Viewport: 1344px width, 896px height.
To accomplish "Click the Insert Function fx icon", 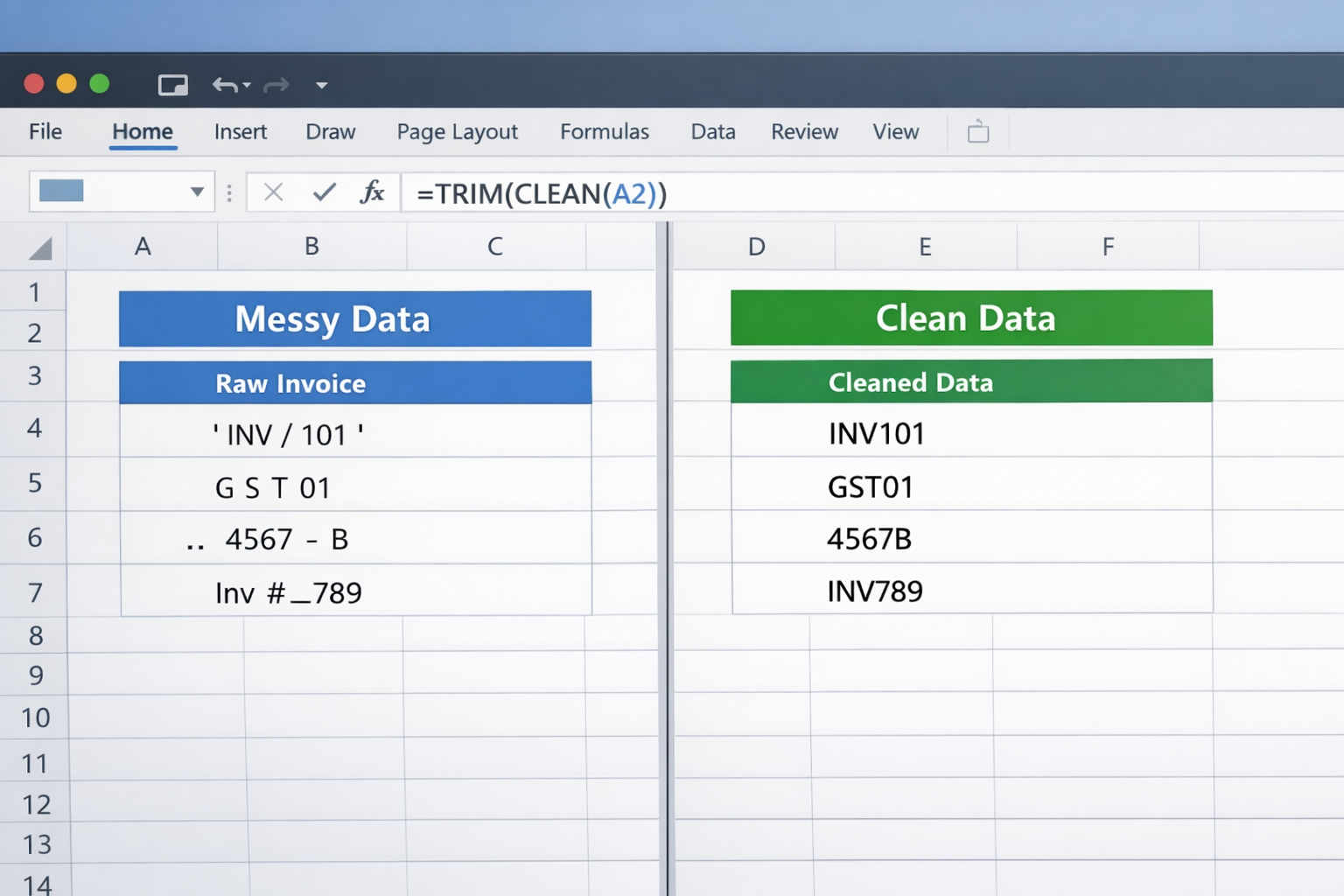I will 374,192.
